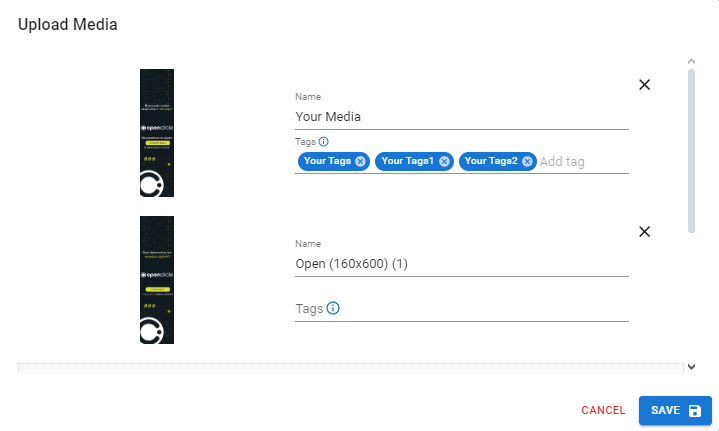Cancel the media upload
The image size is (719, 431).
coord(603,411)
